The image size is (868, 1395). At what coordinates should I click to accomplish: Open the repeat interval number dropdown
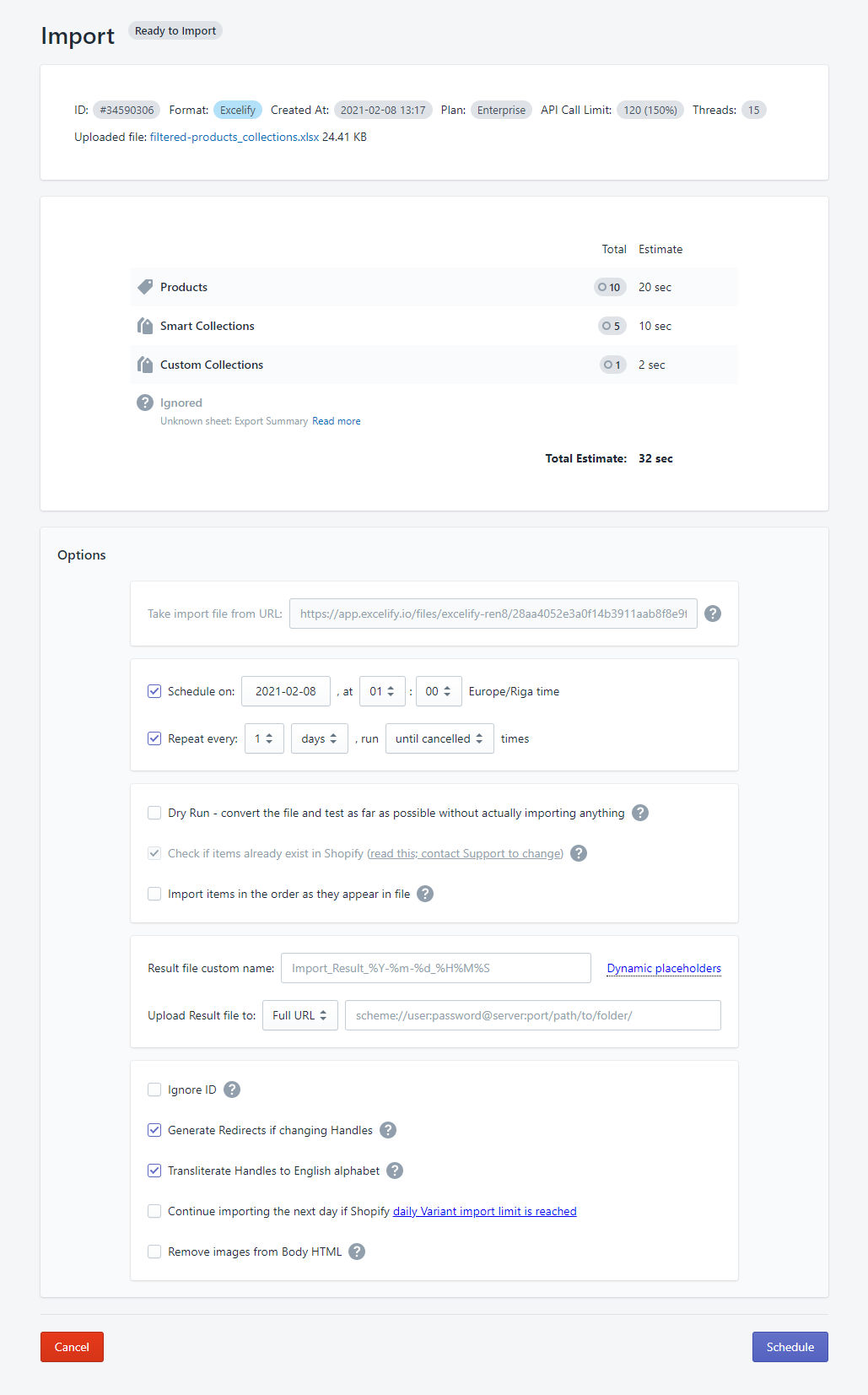click(264, 738)
